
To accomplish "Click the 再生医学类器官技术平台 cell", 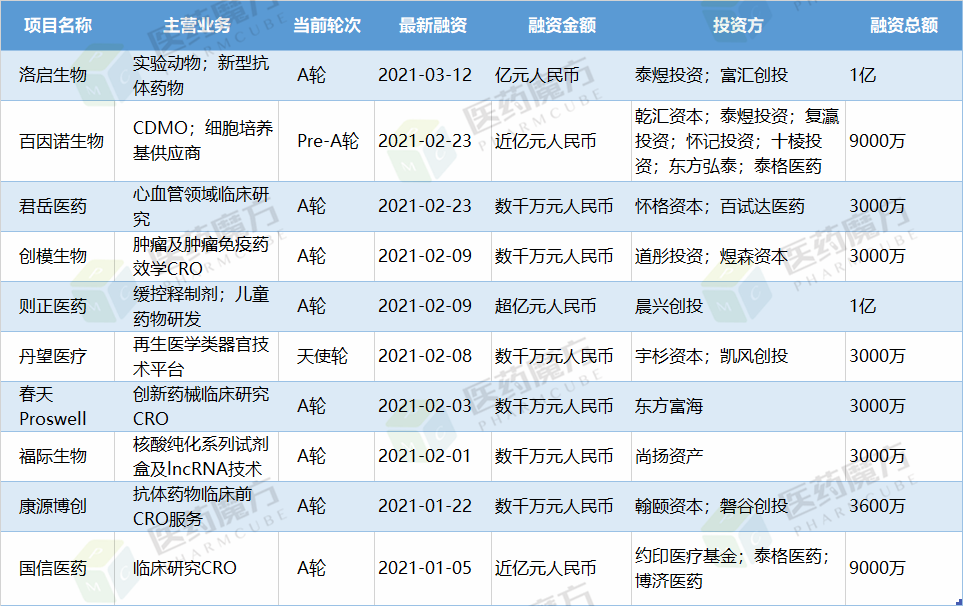I will click(x=197, y=357).
